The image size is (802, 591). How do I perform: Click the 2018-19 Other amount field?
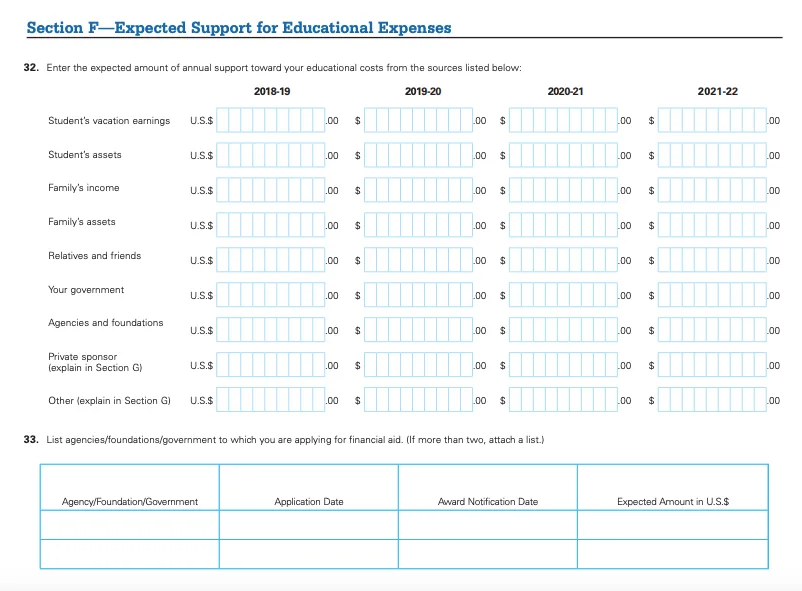(x=270, y=401)
